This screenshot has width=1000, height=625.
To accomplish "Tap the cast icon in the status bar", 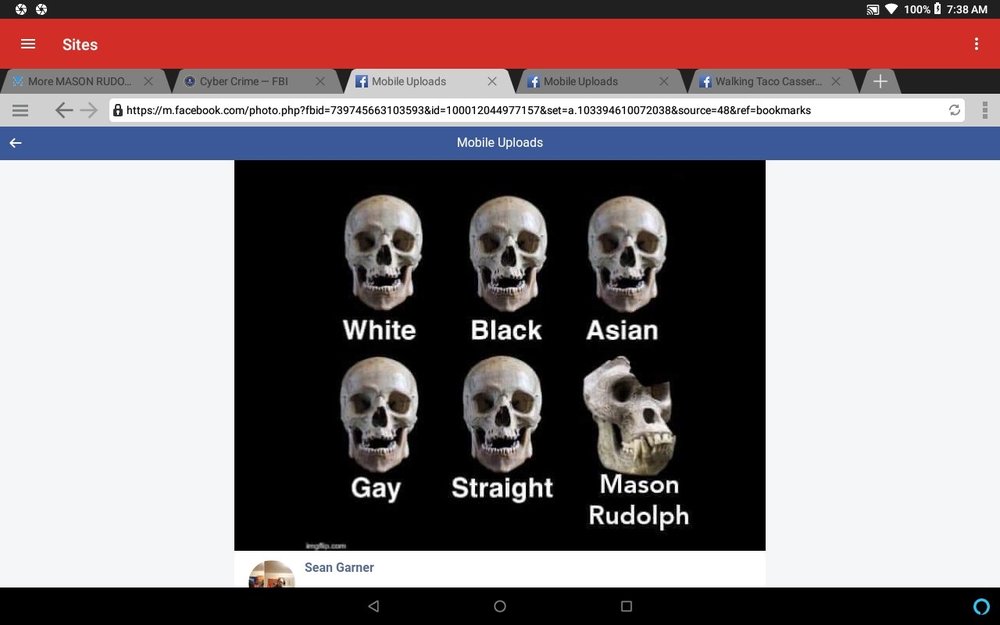I will tap(872, 10).
